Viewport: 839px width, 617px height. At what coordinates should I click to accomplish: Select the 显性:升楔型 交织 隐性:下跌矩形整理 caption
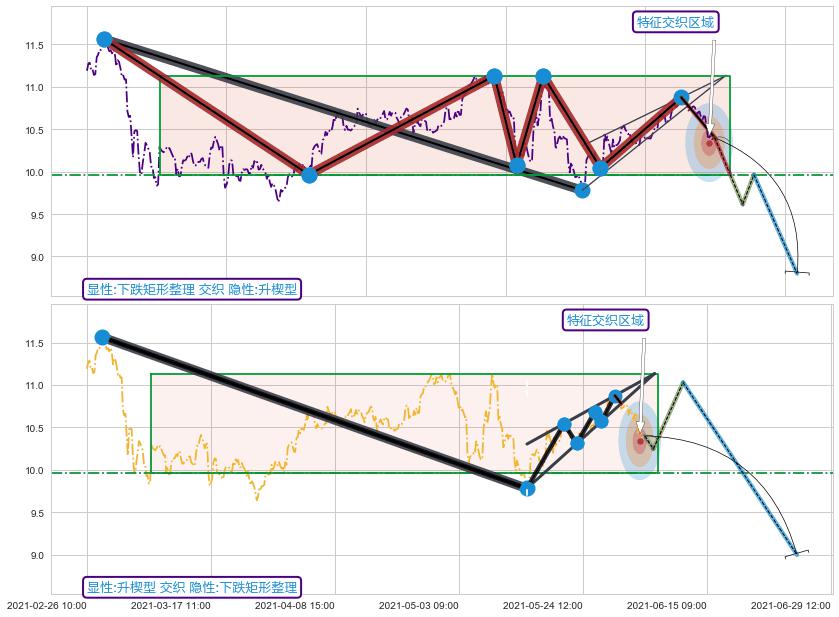coord(192,587)
